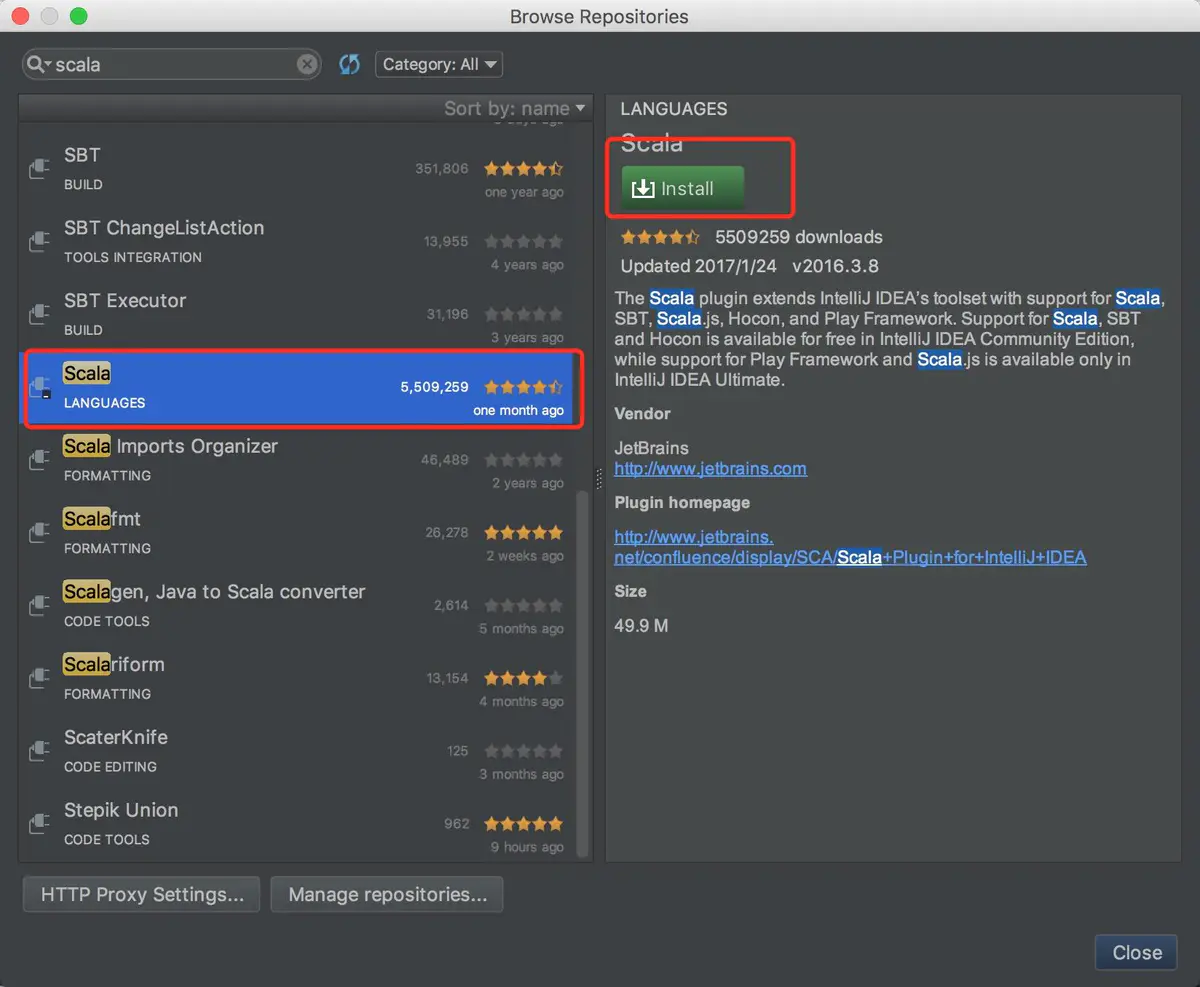Viewport: 1200px width, 987px height.
Task: Click the Scalafmt plugin icon
Action: pos(39,533)
